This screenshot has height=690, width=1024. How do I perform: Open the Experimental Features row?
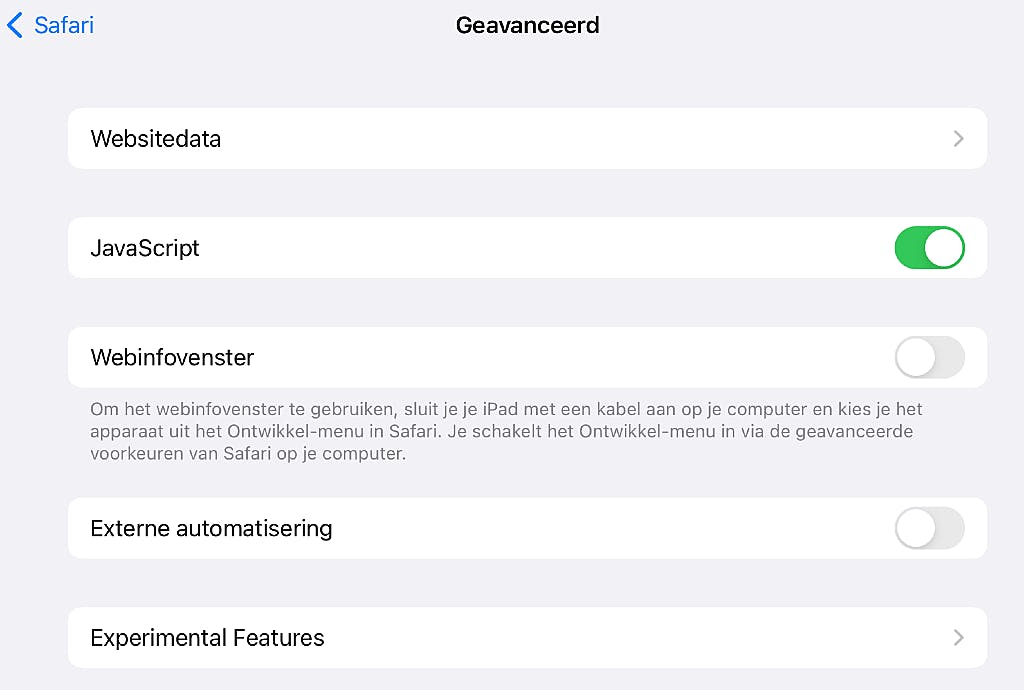click(x=500, y=638)
